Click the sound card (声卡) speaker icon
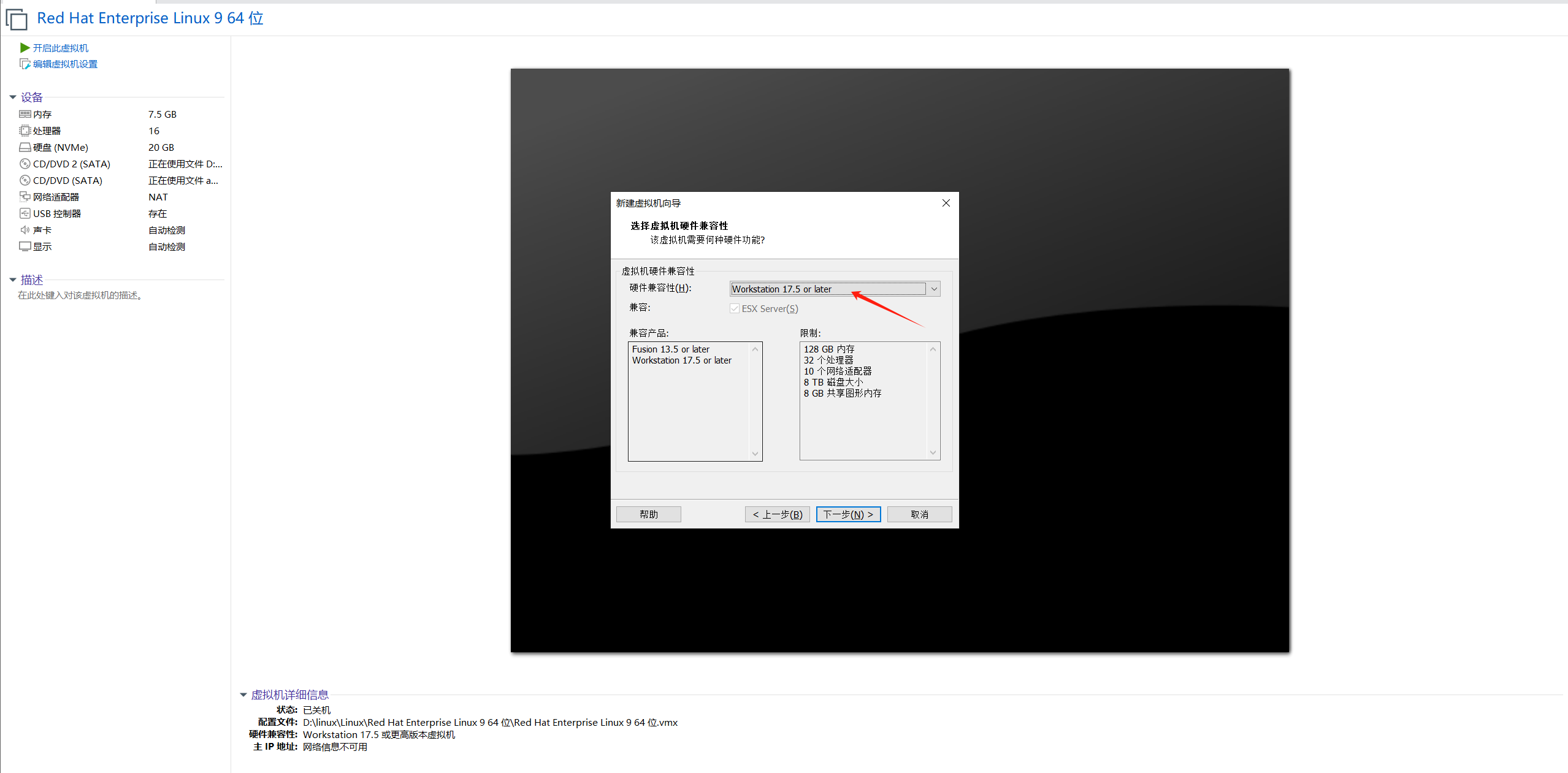Image resolution: width=1568 pixels, height=773 pixels. (25, 230)
